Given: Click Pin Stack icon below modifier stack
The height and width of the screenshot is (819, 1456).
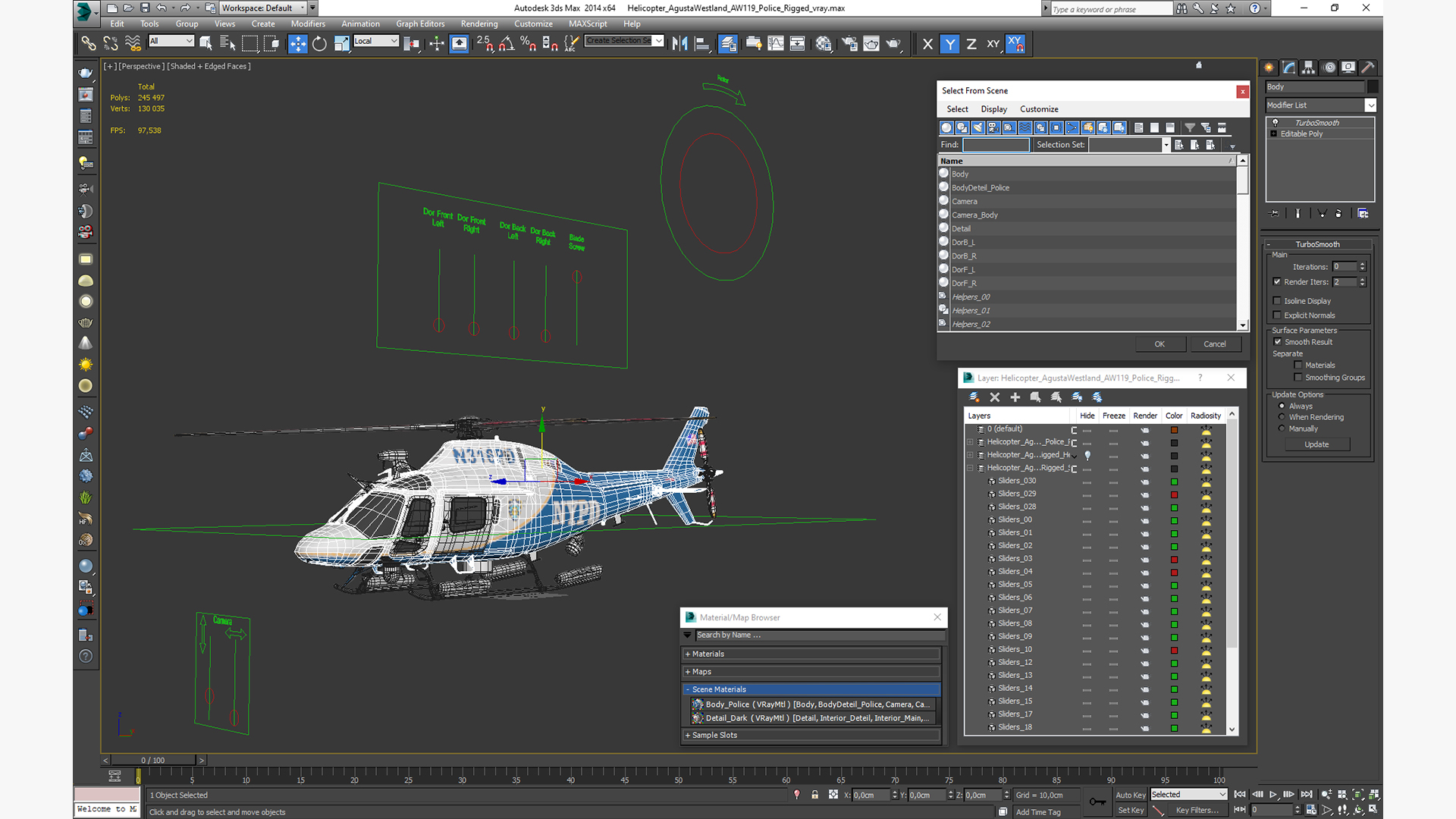Looking at the screenshot, I should click(1275, 214).
